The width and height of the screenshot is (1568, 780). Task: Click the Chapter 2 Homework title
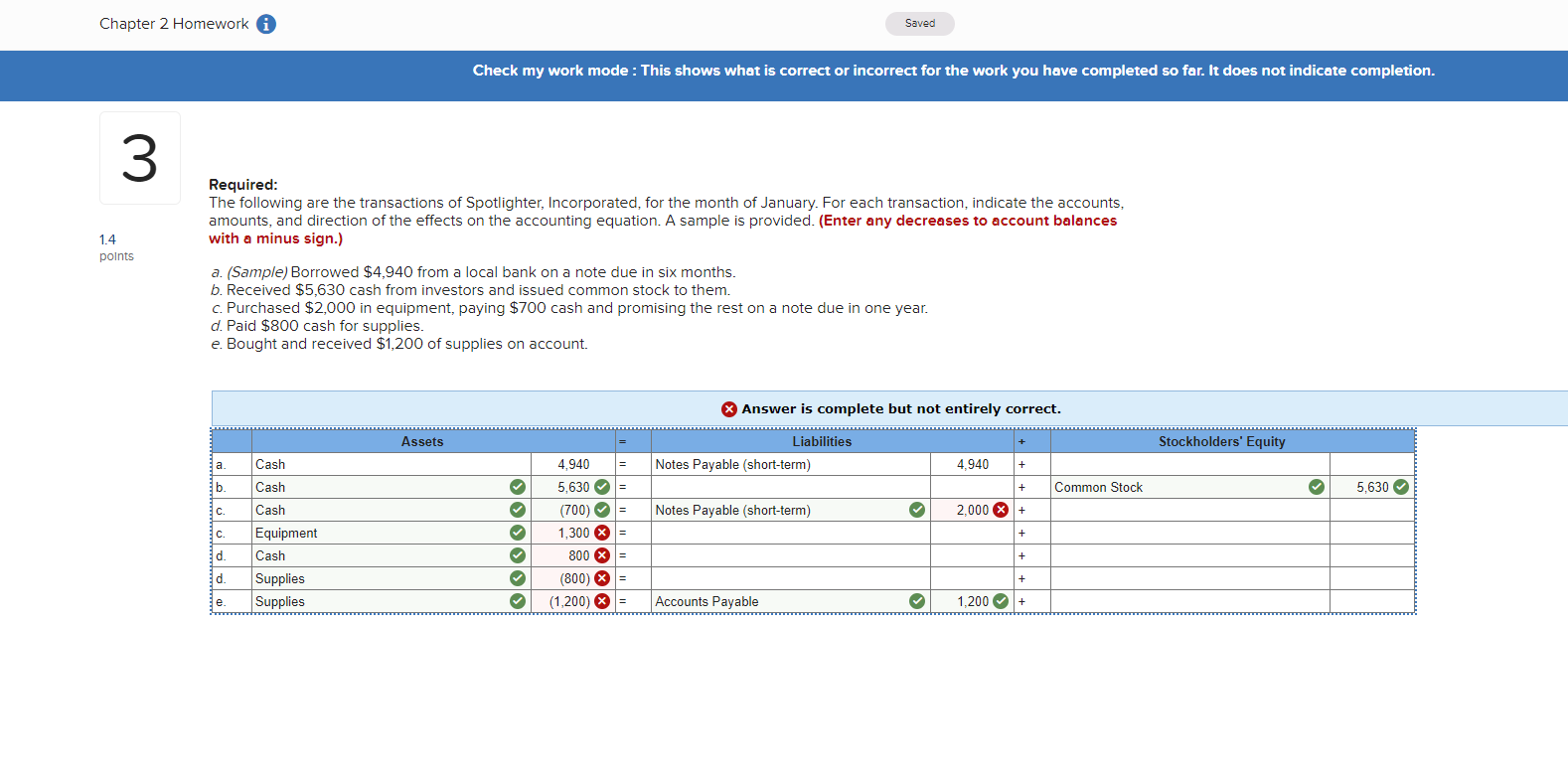coord(174,24)
